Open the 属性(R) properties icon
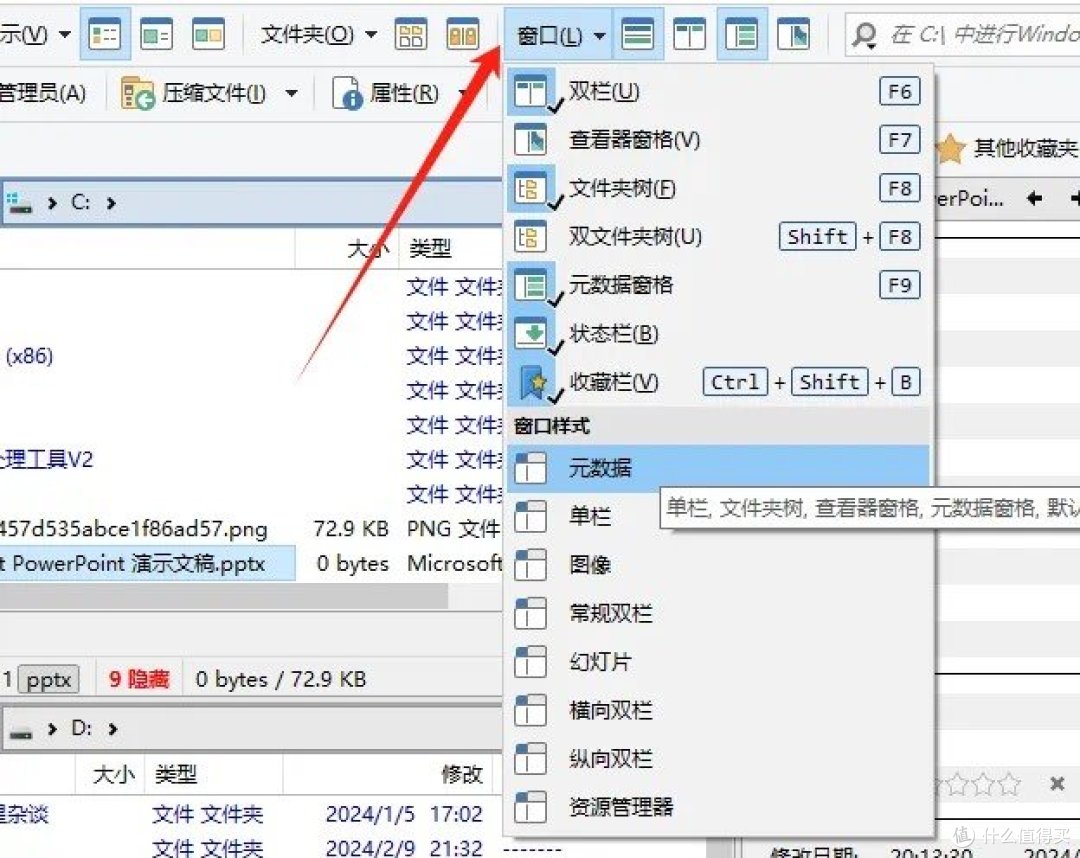This screenshot has width=1080, height=858. point(348,91)
